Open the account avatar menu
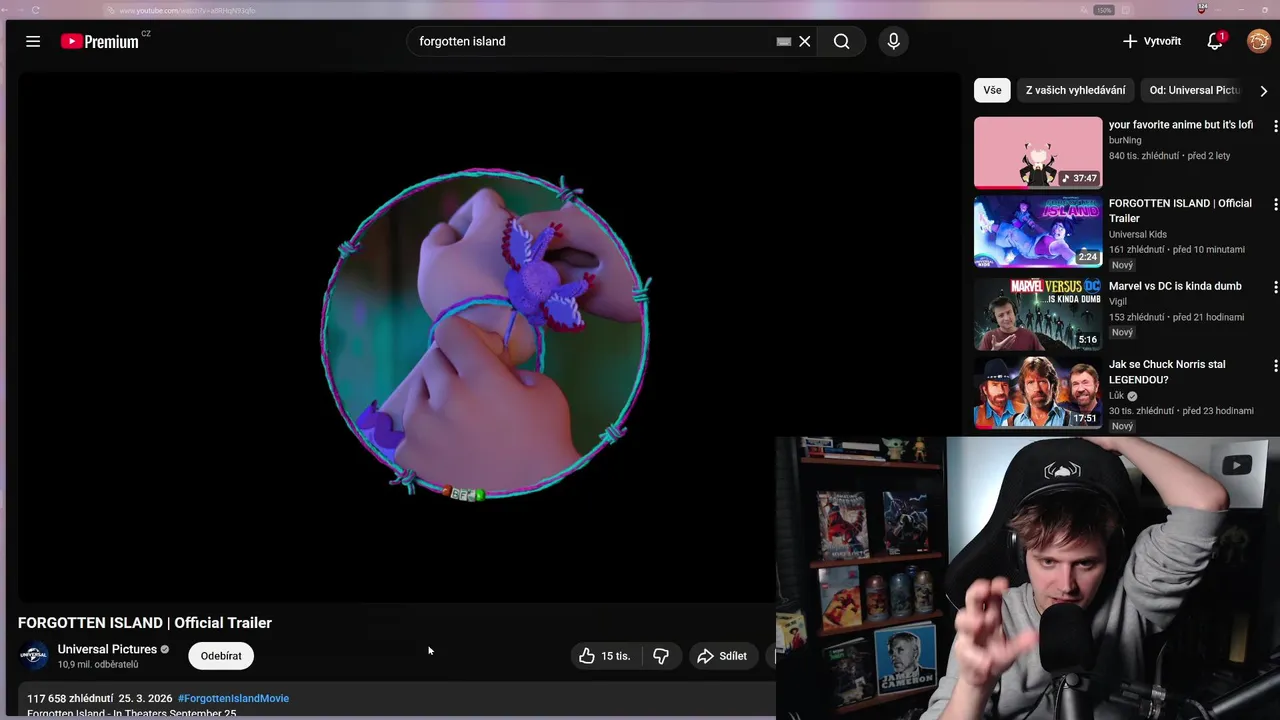This screenshot has width=1280, height=720. click(1258, 41)
